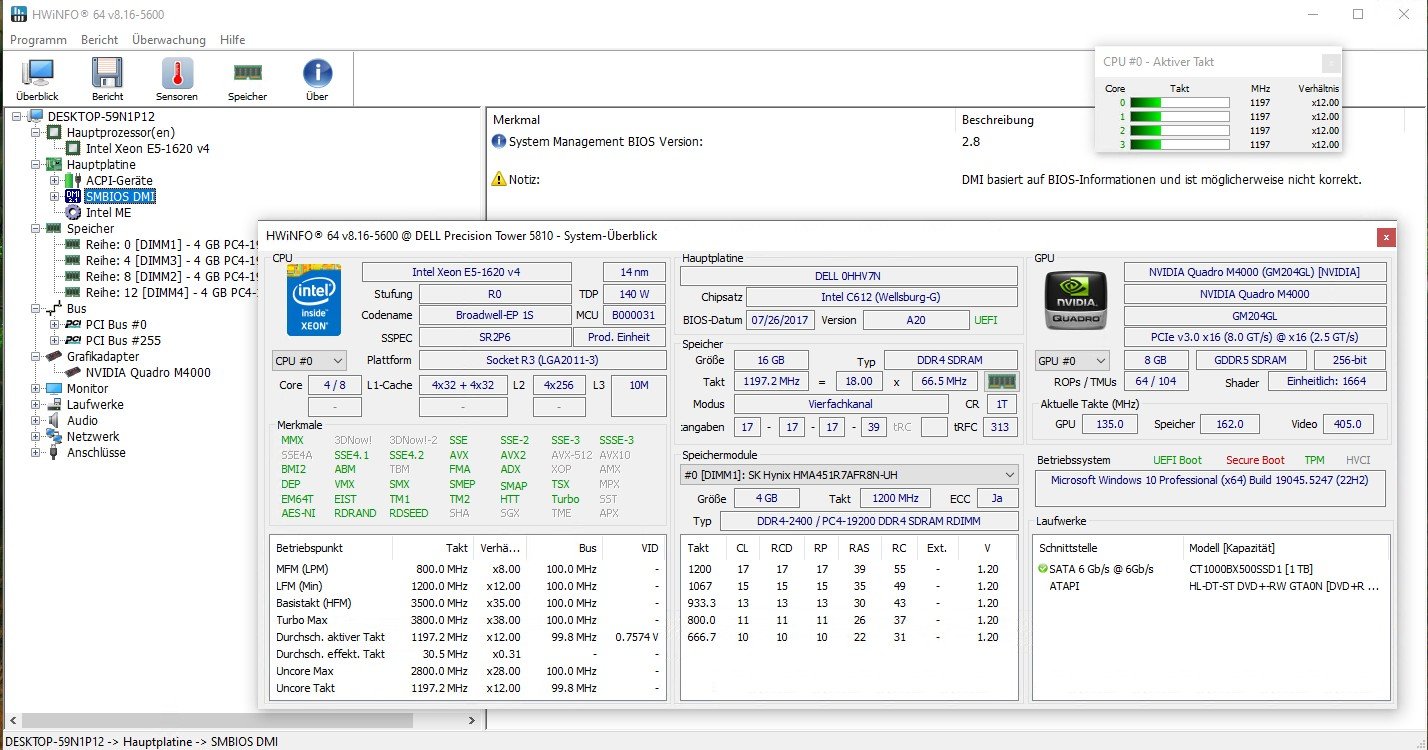
Task: Select Intel ME in the tree
Action: tap(108, 213)
